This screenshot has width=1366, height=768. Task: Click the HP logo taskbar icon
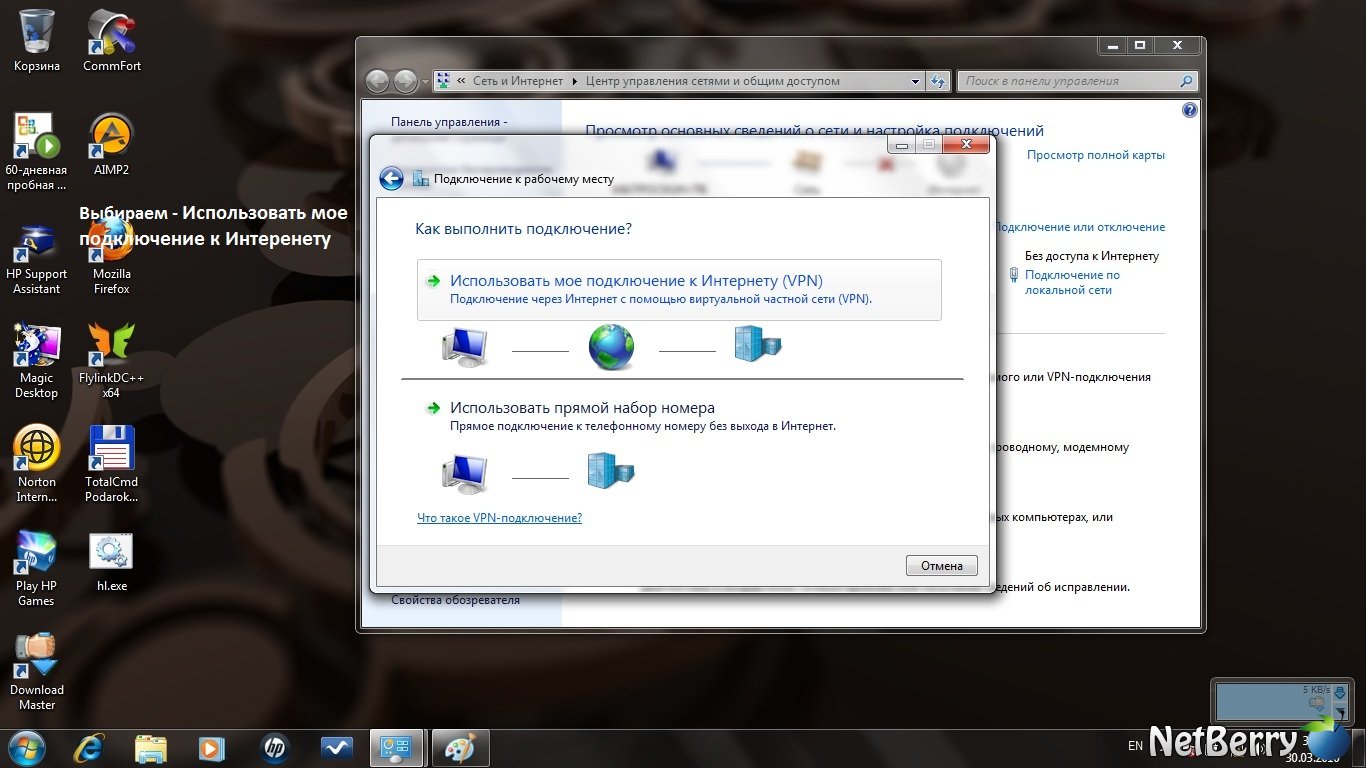click(x=274, y=747)
